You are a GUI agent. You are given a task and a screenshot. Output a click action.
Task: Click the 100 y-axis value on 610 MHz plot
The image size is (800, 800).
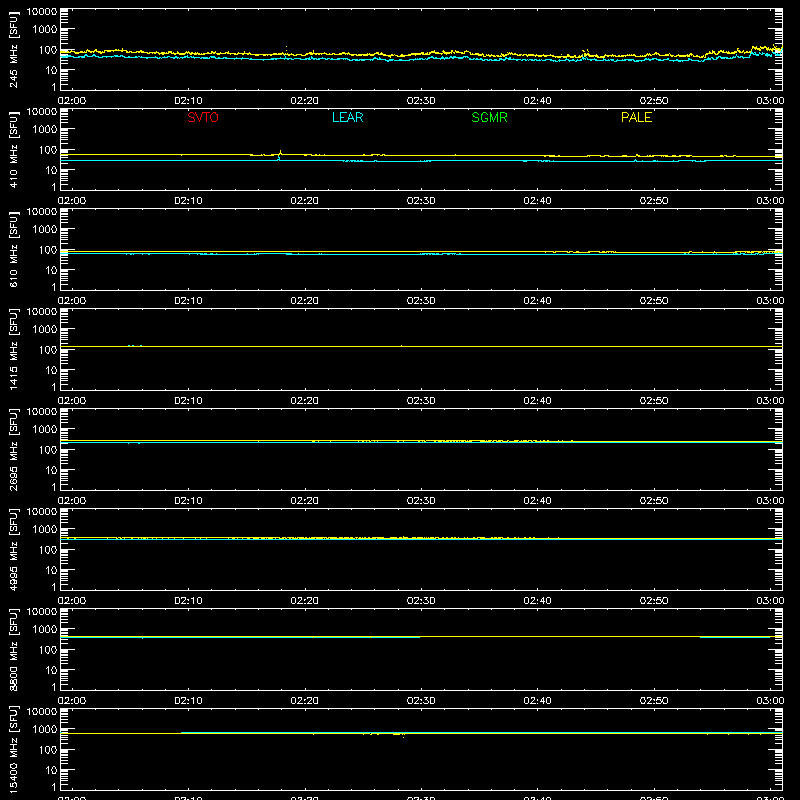pyautogui.click(x=48, y=250)
